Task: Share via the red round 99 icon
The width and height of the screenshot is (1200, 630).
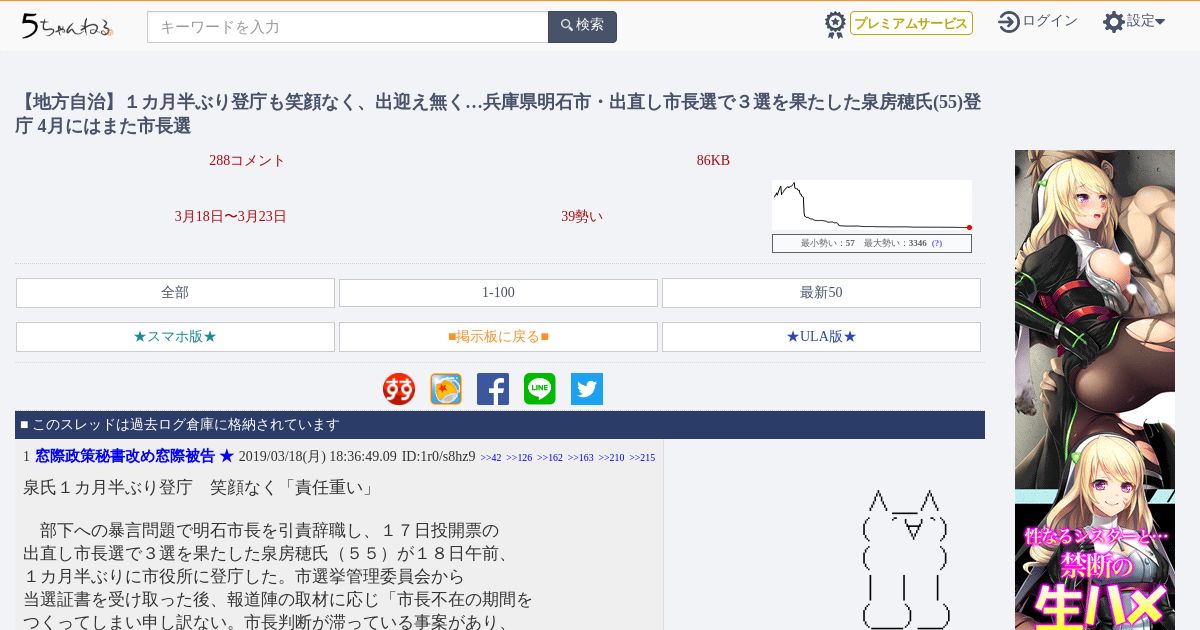Action: (x=399, y=389)
